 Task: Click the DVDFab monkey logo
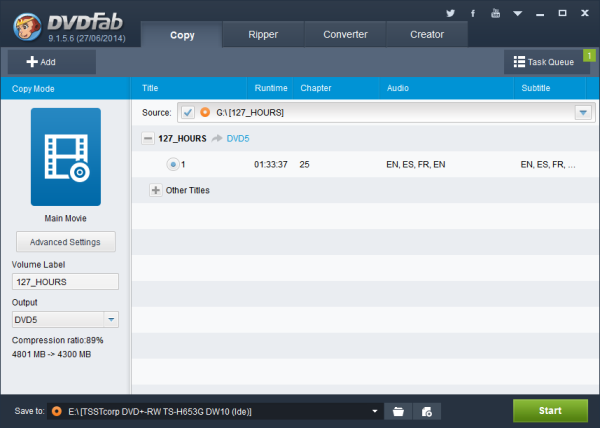coord(27,27)
